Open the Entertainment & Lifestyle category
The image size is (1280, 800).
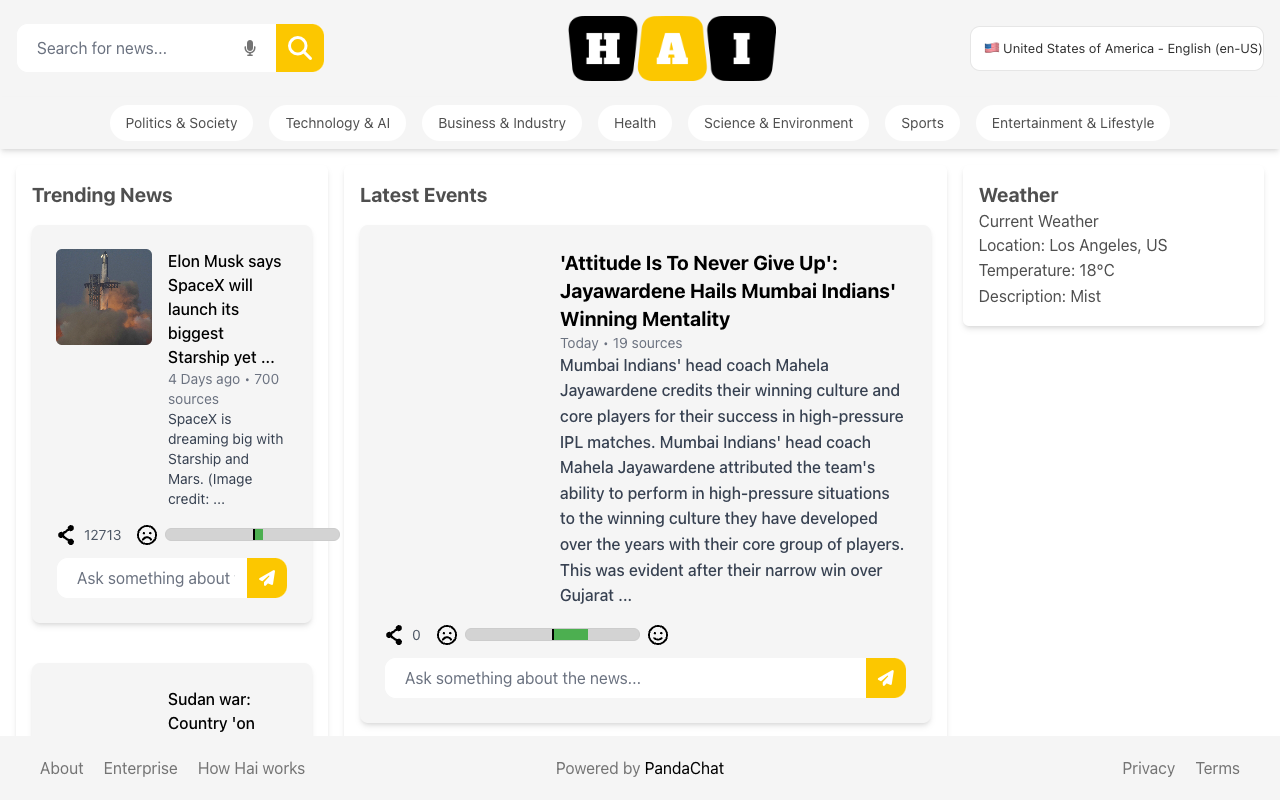1073,123
